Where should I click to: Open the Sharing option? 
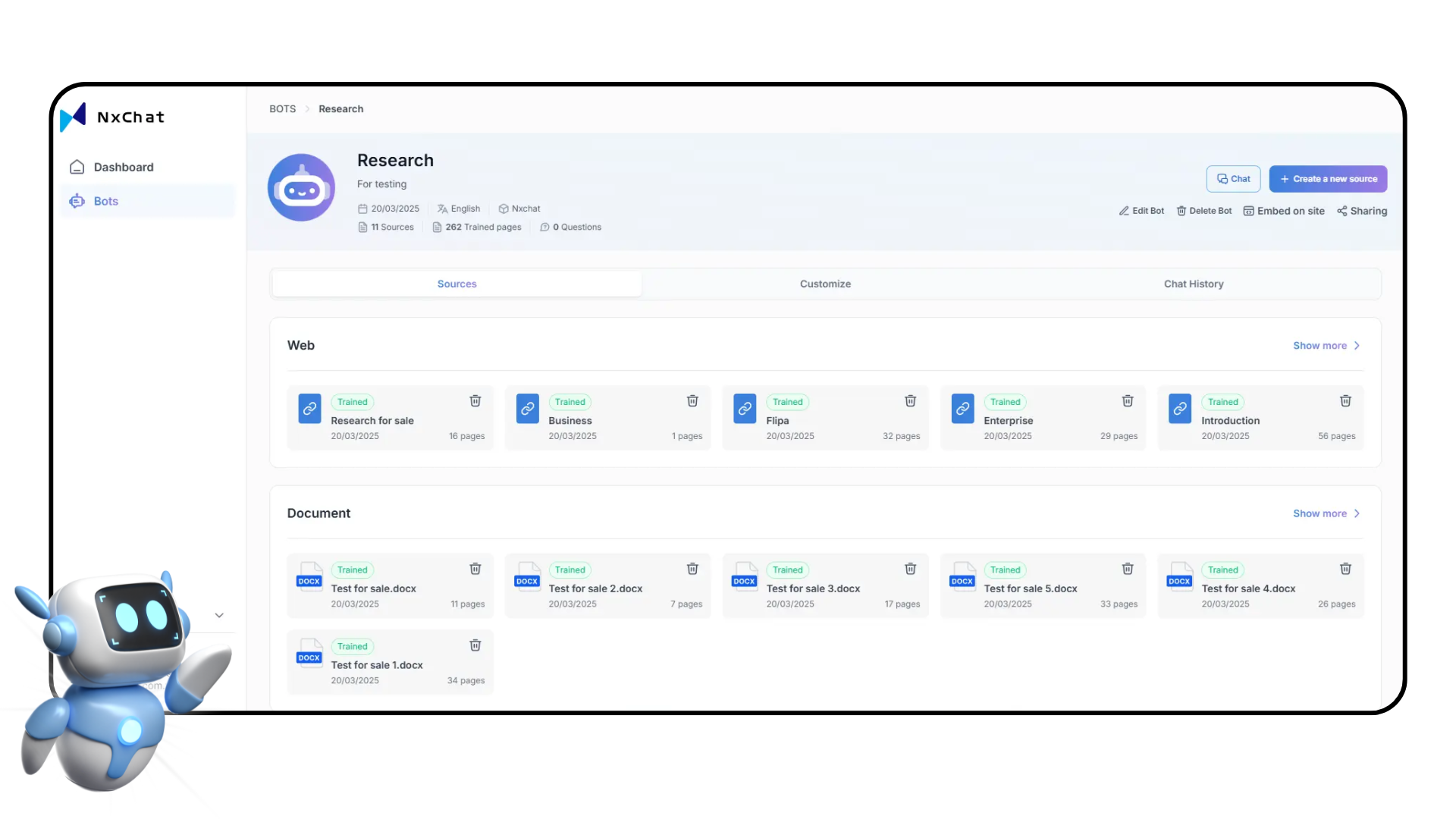click(x=1362, y=211)
